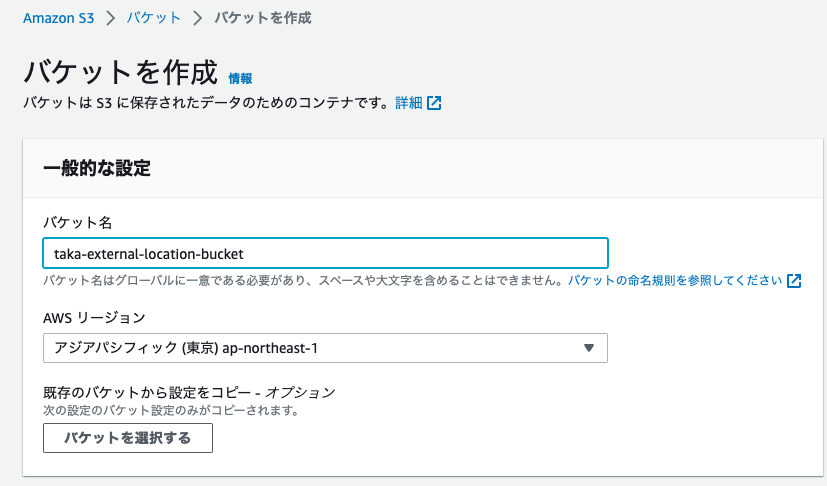Click the external link icon after 命名規則 link
Viewport: 827px width, 486px height.
794,281
